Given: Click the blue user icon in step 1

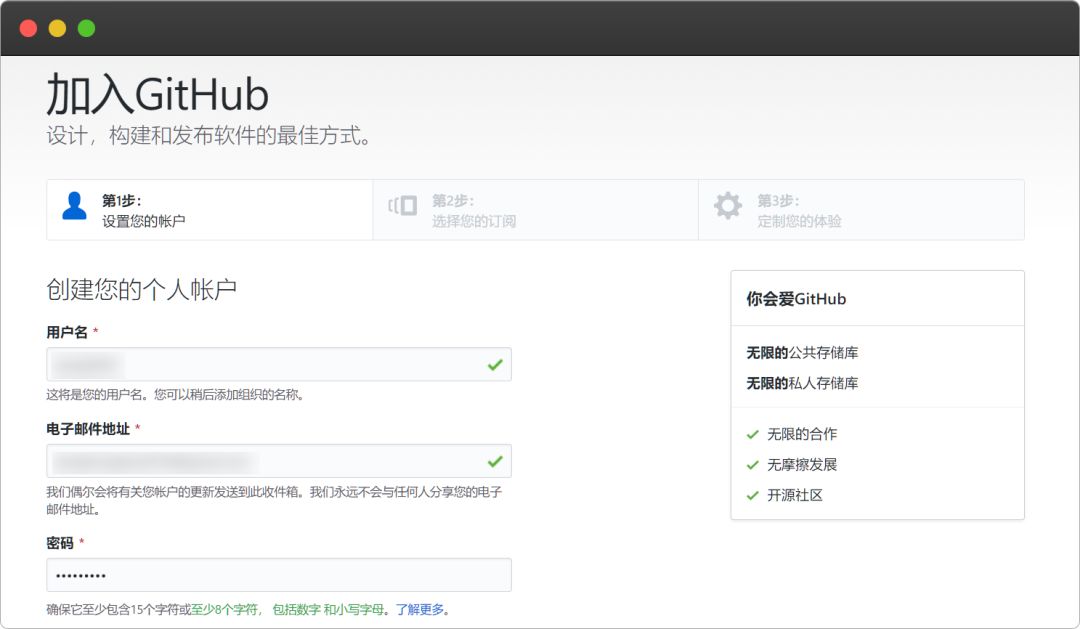Looking at the screenshot, I should pos(74,205).
